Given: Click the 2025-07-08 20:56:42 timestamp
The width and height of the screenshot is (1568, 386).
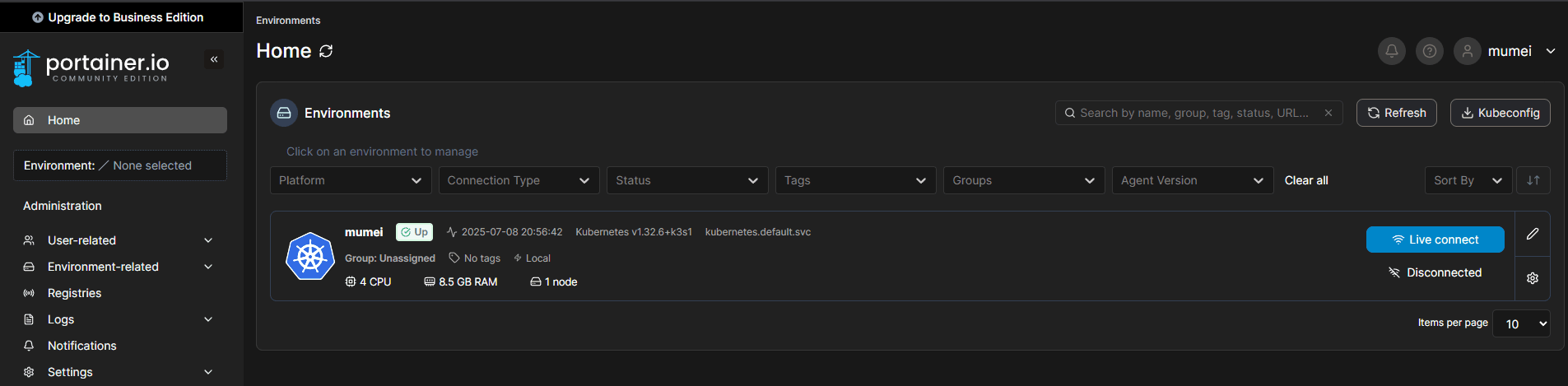Looking at the screenshot, I should tap(512, 232).
